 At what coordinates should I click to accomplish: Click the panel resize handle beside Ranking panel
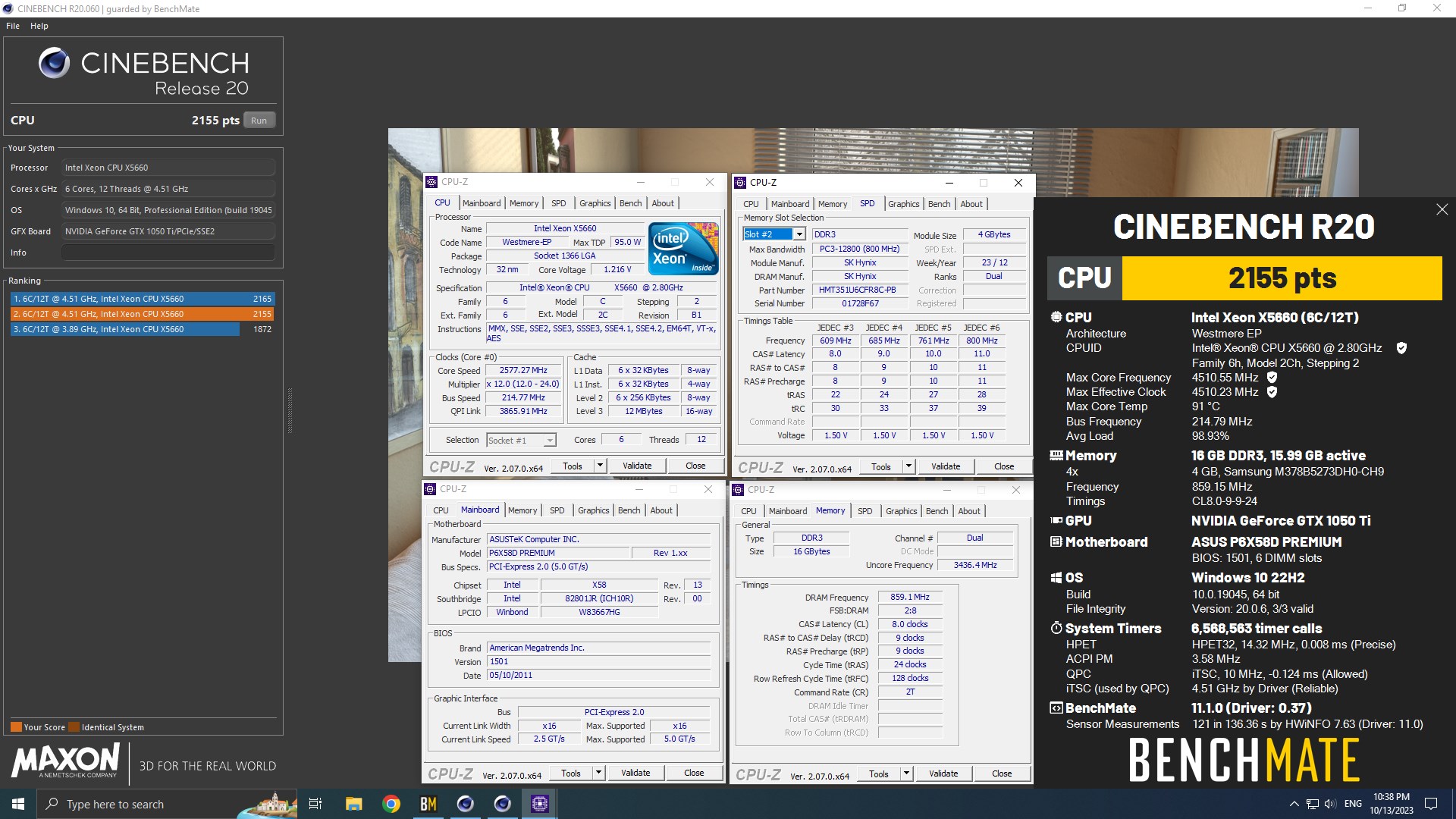[x=290, y=410]
